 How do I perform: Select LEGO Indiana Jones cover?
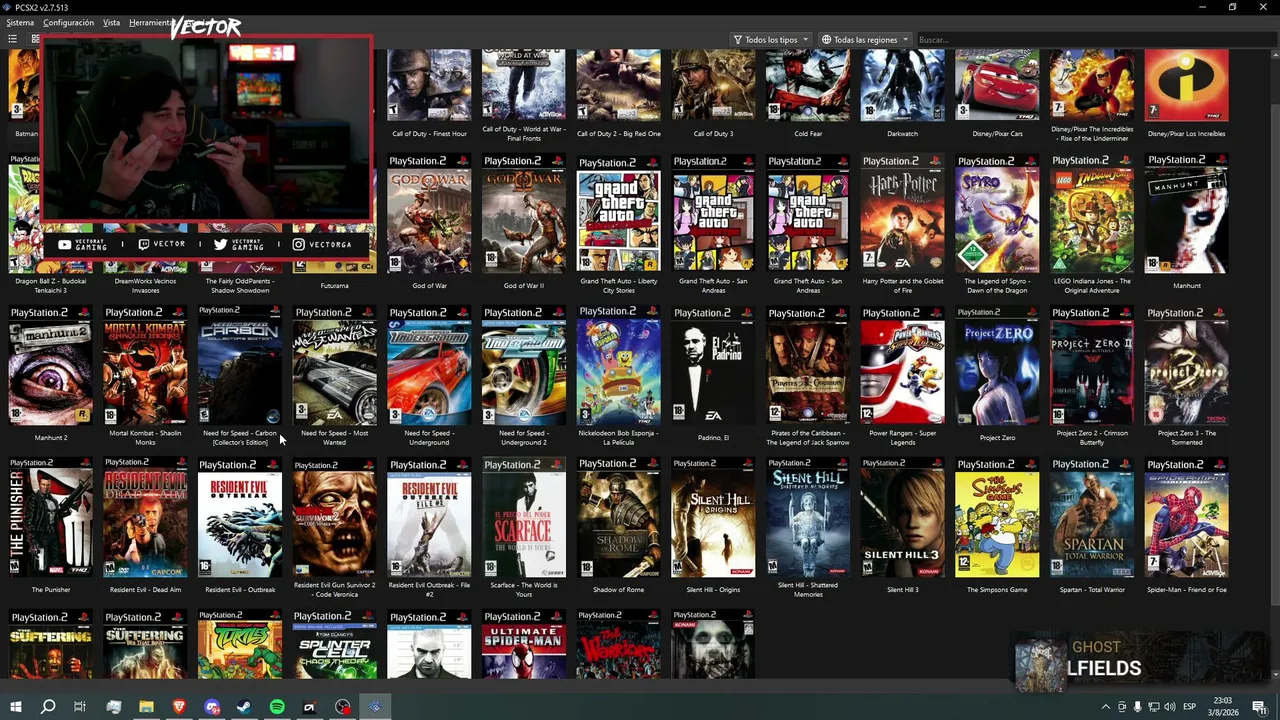[1092, 214]
